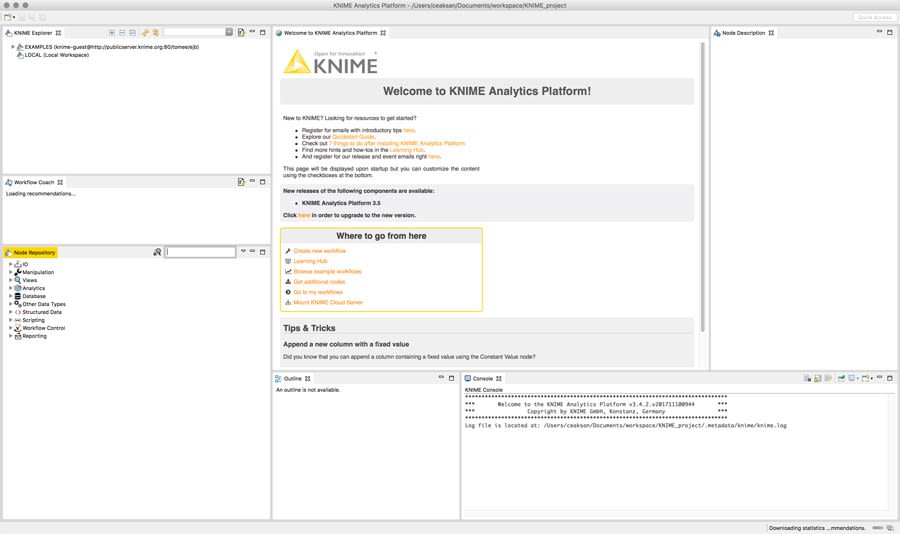
Task: Open the Browse example workflows link
Action: point(328,272)
